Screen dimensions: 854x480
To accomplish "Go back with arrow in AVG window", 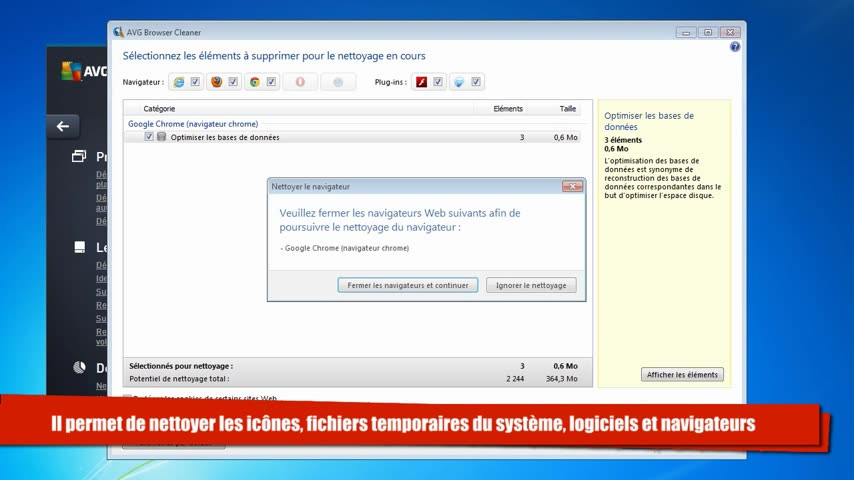I will (x=63, y=126).
